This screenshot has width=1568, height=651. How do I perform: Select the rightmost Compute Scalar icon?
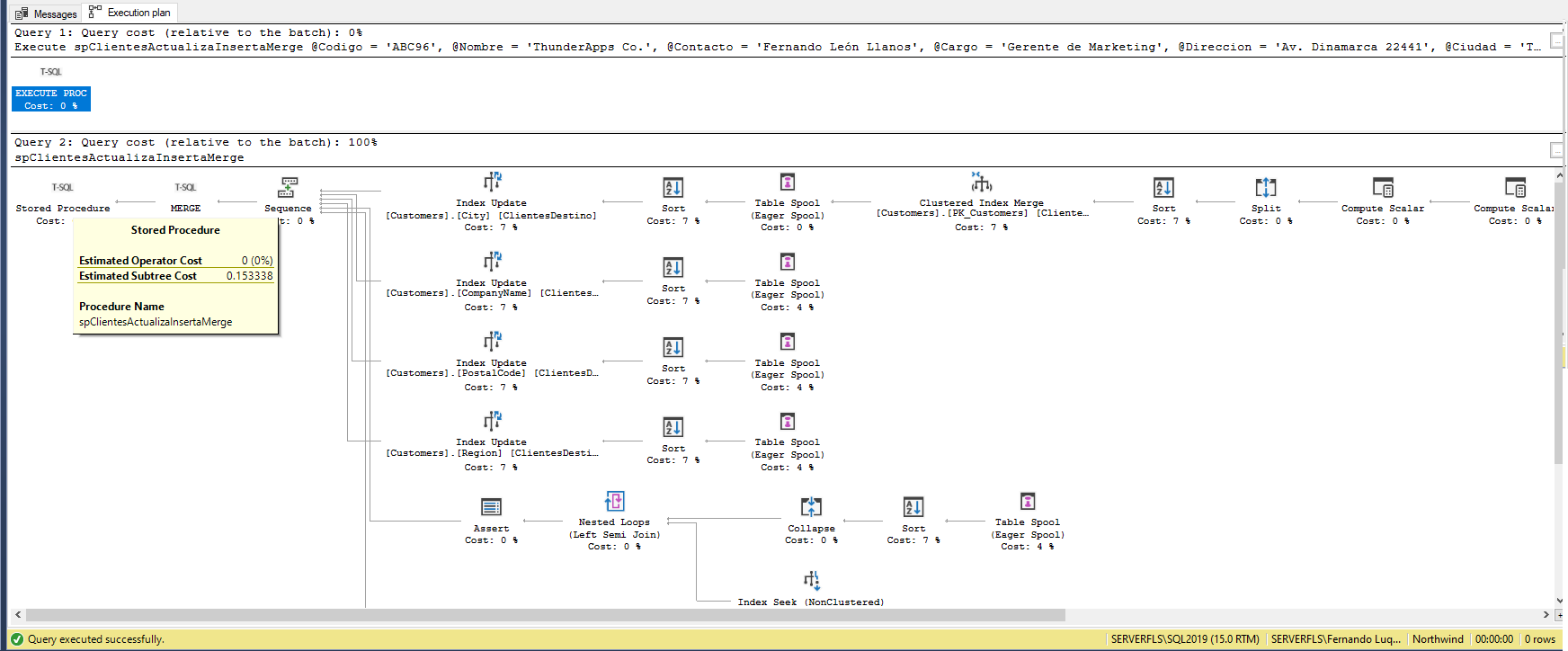[x=1516, y=188]
